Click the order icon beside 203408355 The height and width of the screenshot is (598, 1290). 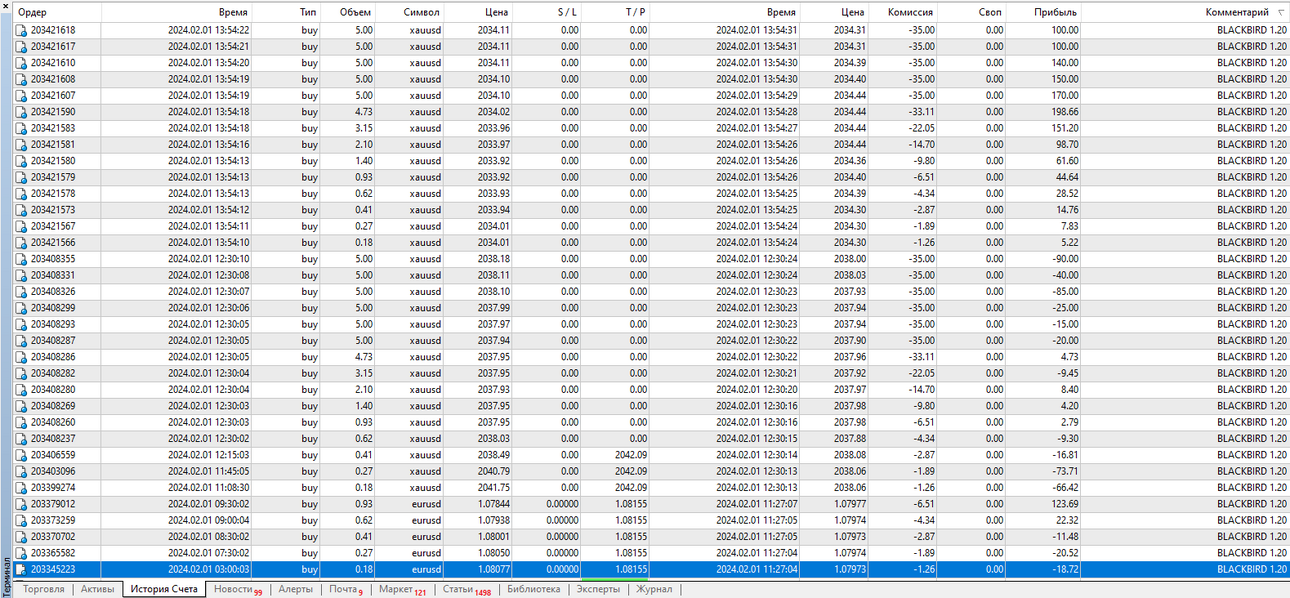tap(21, 258)
